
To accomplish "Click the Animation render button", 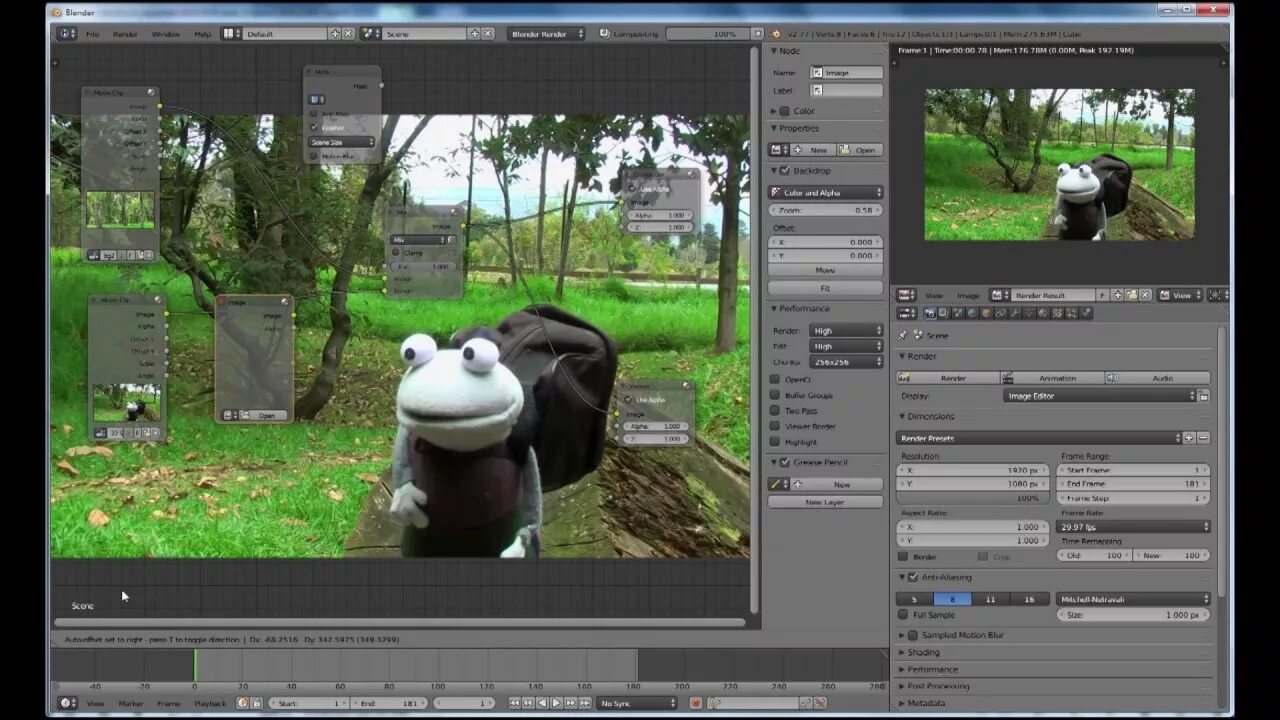I will click(x=1052, y=378).
